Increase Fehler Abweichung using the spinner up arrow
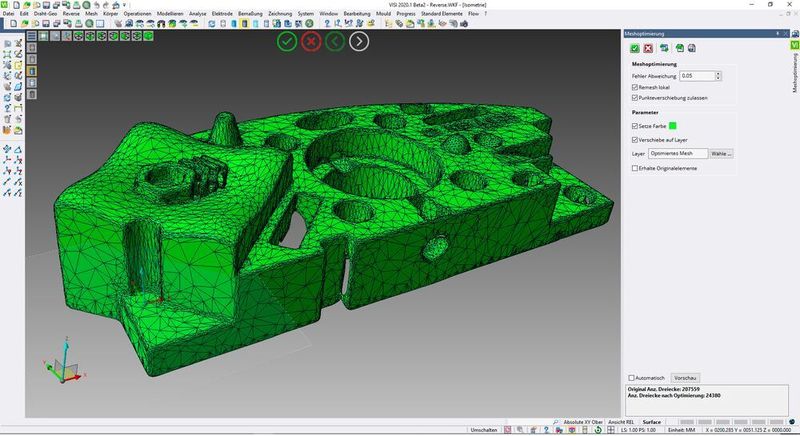This screenshot has width=800, height=436. pos(718,73)
